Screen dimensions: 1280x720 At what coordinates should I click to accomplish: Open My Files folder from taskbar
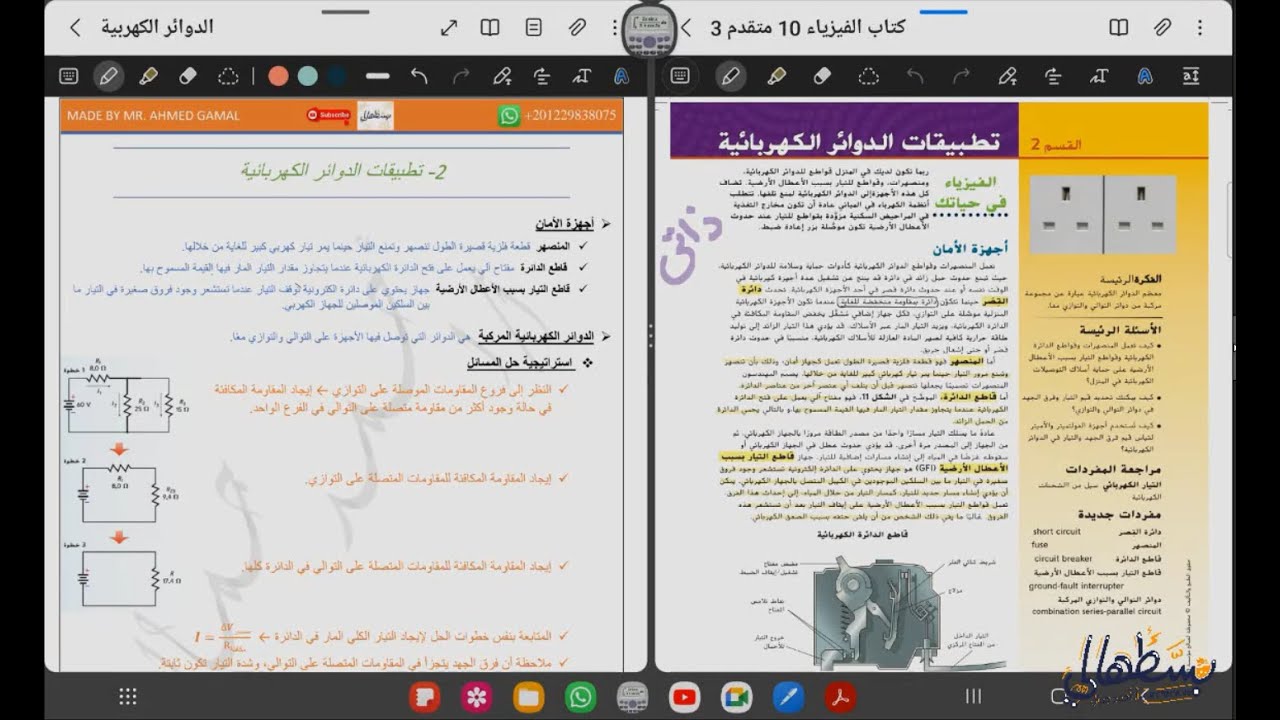[x=528, y=697]
